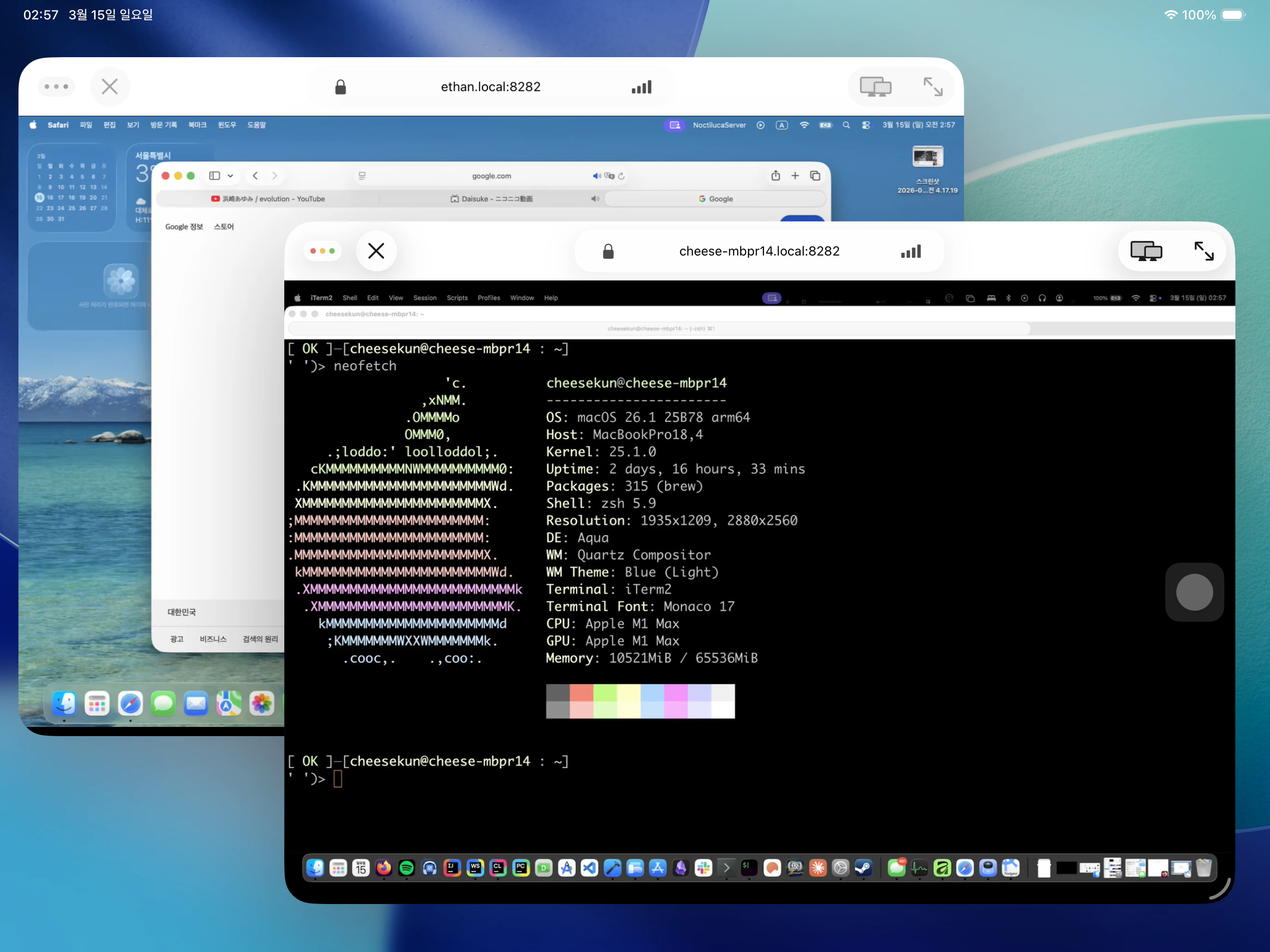Screen dimensions: 1270x952
Task: Open Spotify from the terminal Mac's dock
Action: [407, 868]
